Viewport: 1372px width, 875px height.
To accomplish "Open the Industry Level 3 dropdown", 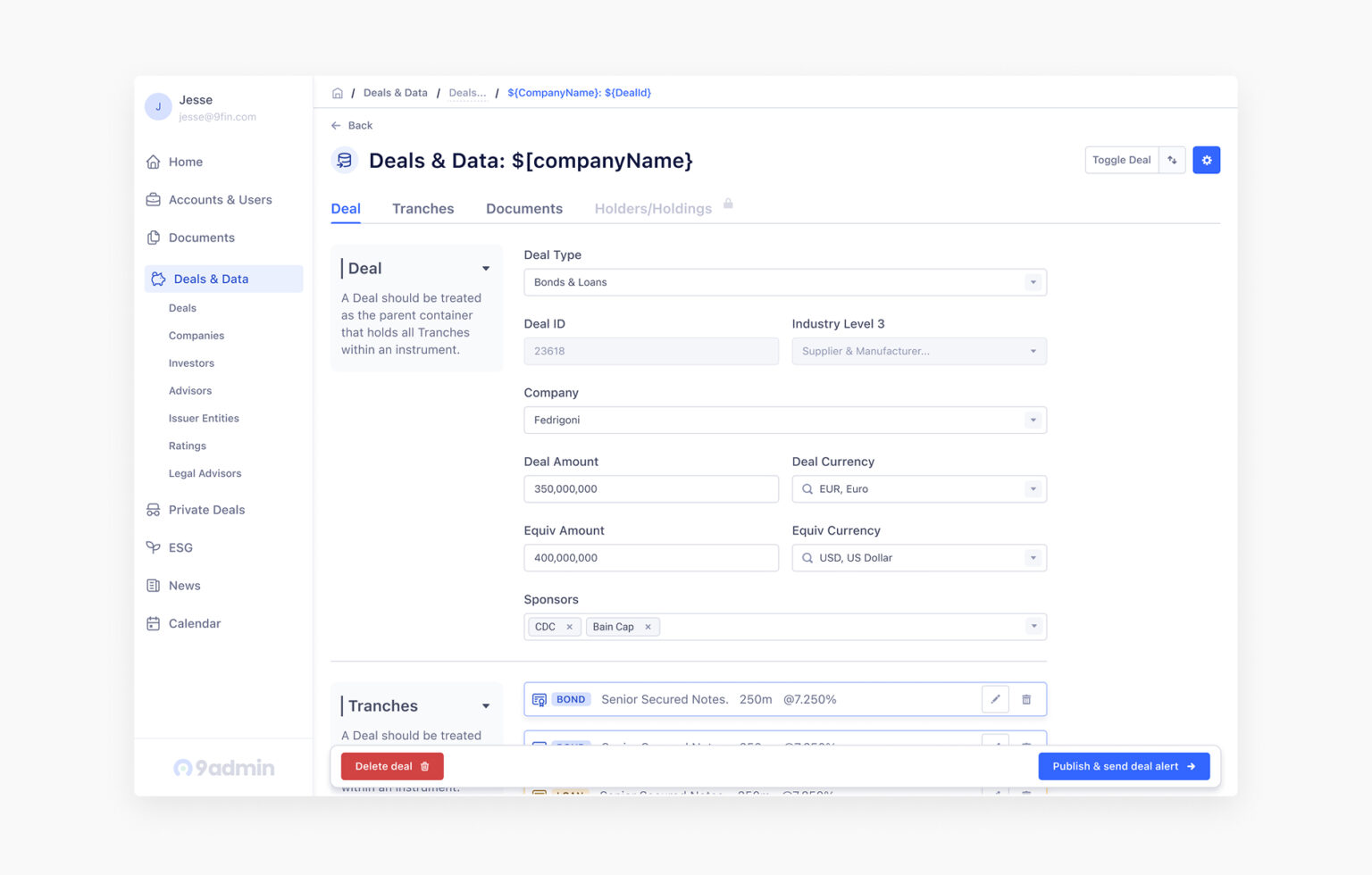I will tap(919, 351).
